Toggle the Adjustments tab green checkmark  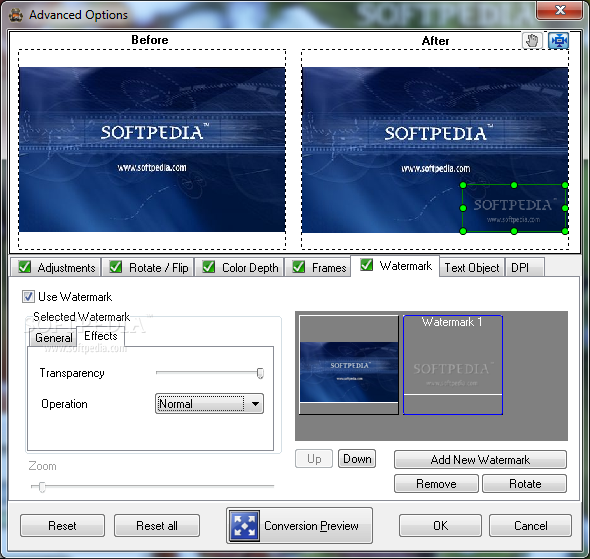(x=24, y=267)
